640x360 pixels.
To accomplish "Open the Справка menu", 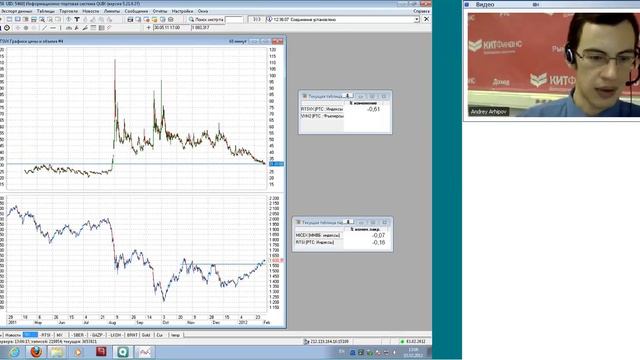I will click(421, 11).
